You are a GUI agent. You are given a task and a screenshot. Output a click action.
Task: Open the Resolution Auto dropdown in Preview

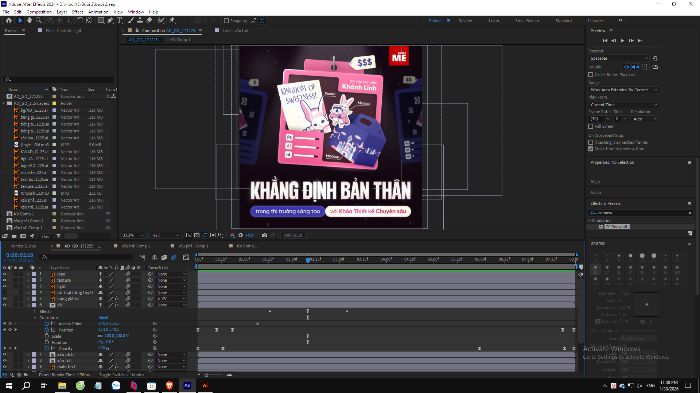pyautogui.click(x=644, y=119)
